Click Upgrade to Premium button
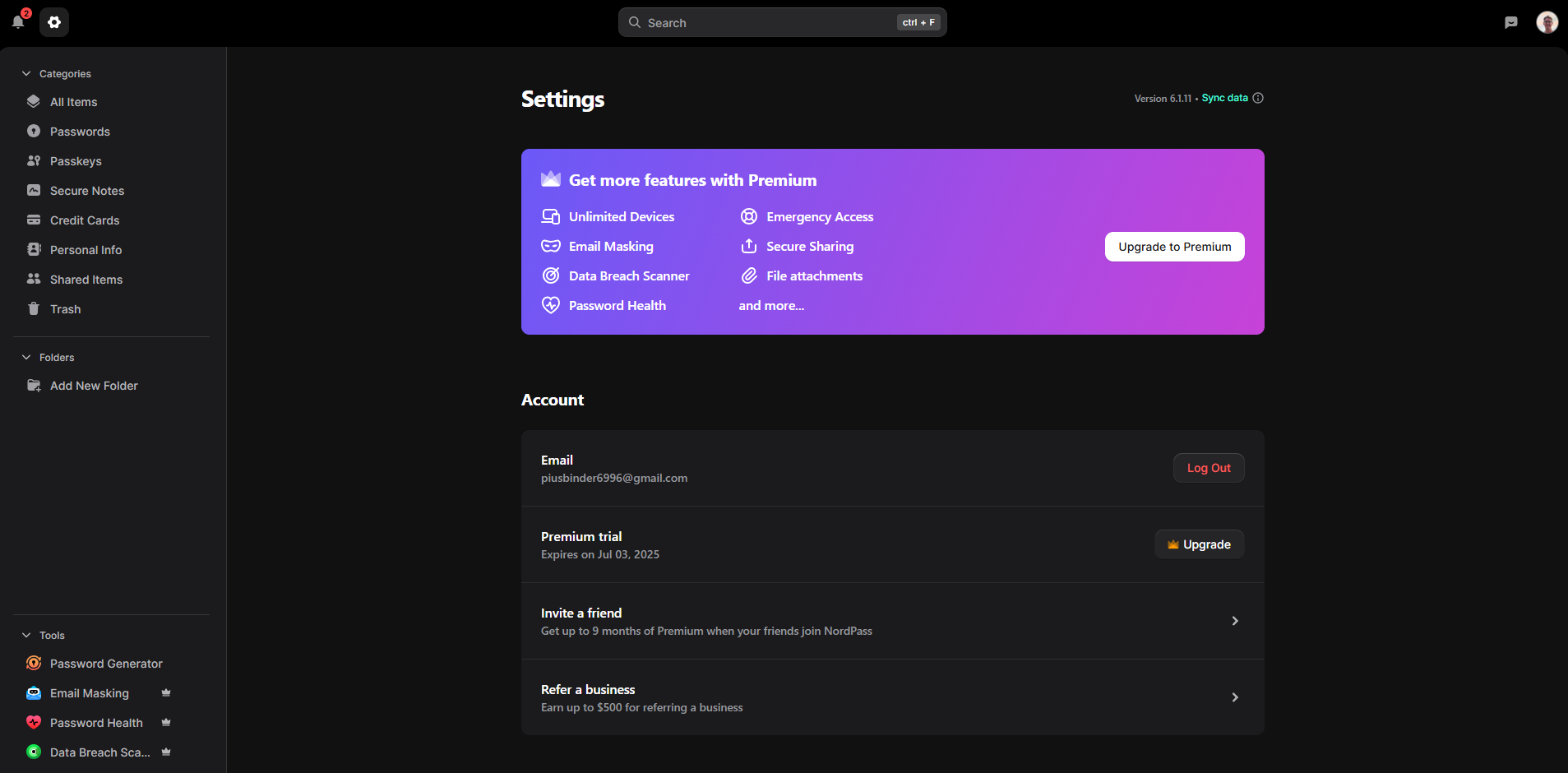1568x773 pixels. pos(1174,247)
